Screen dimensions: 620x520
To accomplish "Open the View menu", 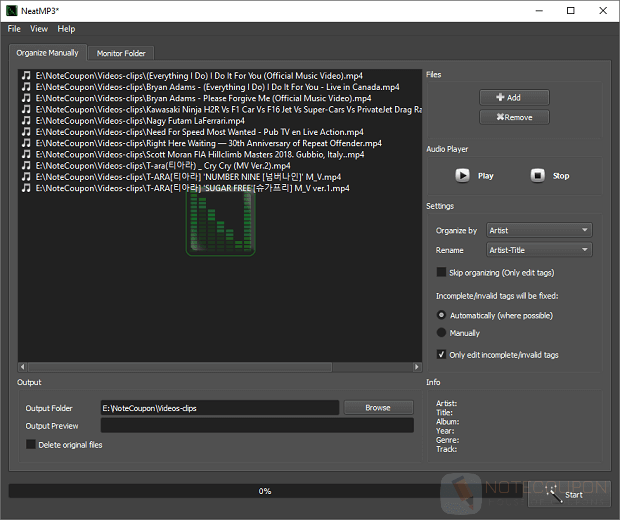I will [39, 29].
